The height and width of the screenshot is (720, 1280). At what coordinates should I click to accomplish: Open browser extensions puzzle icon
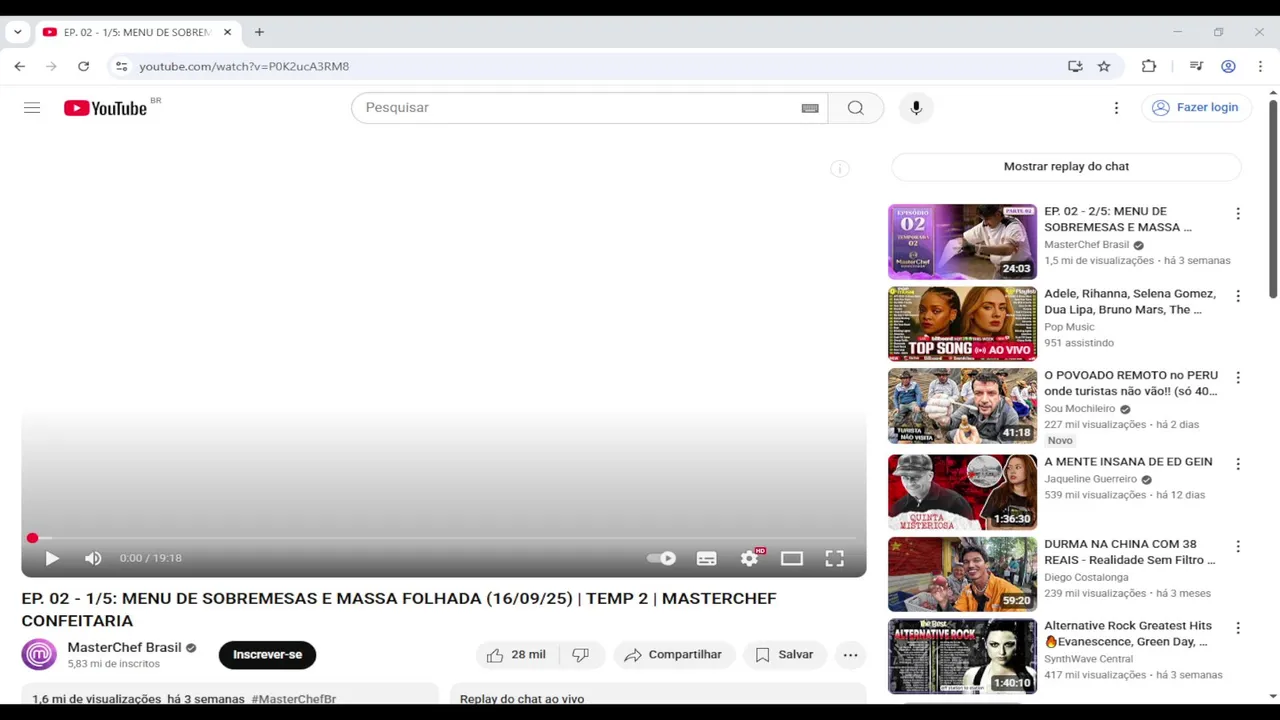tap(1149, 66)
